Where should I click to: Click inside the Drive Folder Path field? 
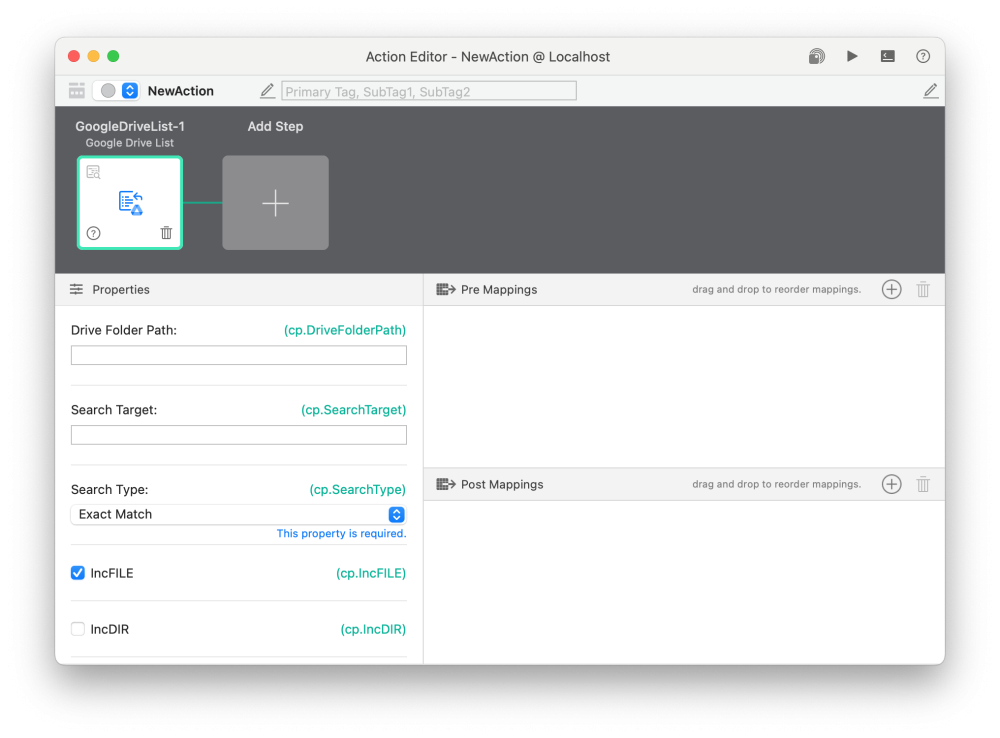coord(238,355)
